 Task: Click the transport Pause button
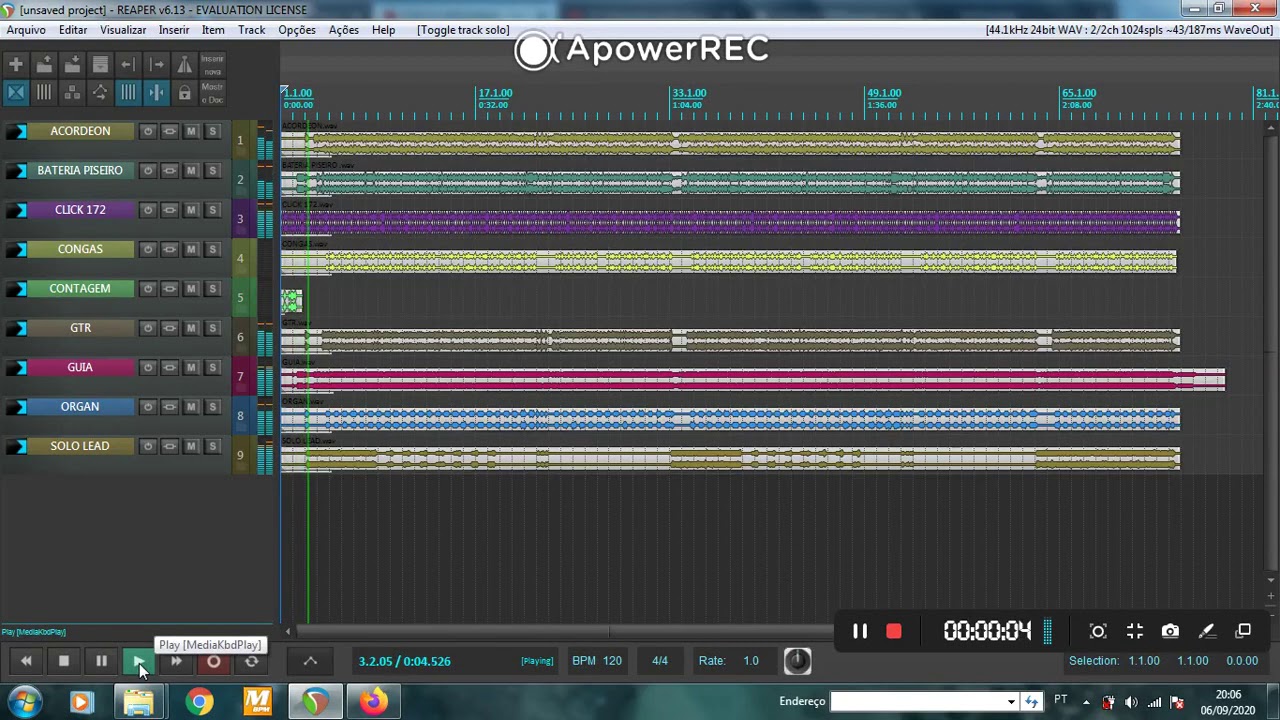[101, 661]
